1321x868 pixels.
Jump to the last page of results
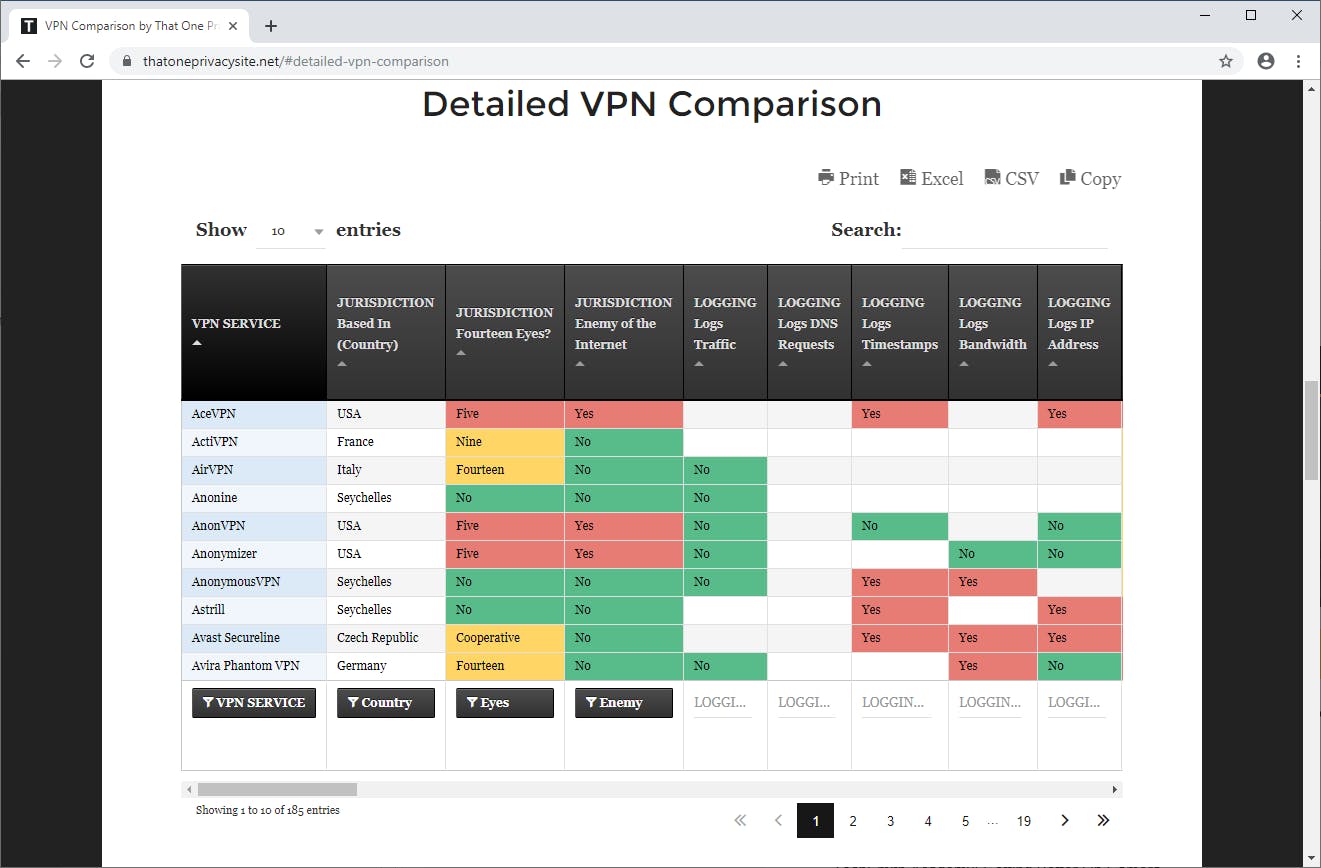click(1103, 821)
